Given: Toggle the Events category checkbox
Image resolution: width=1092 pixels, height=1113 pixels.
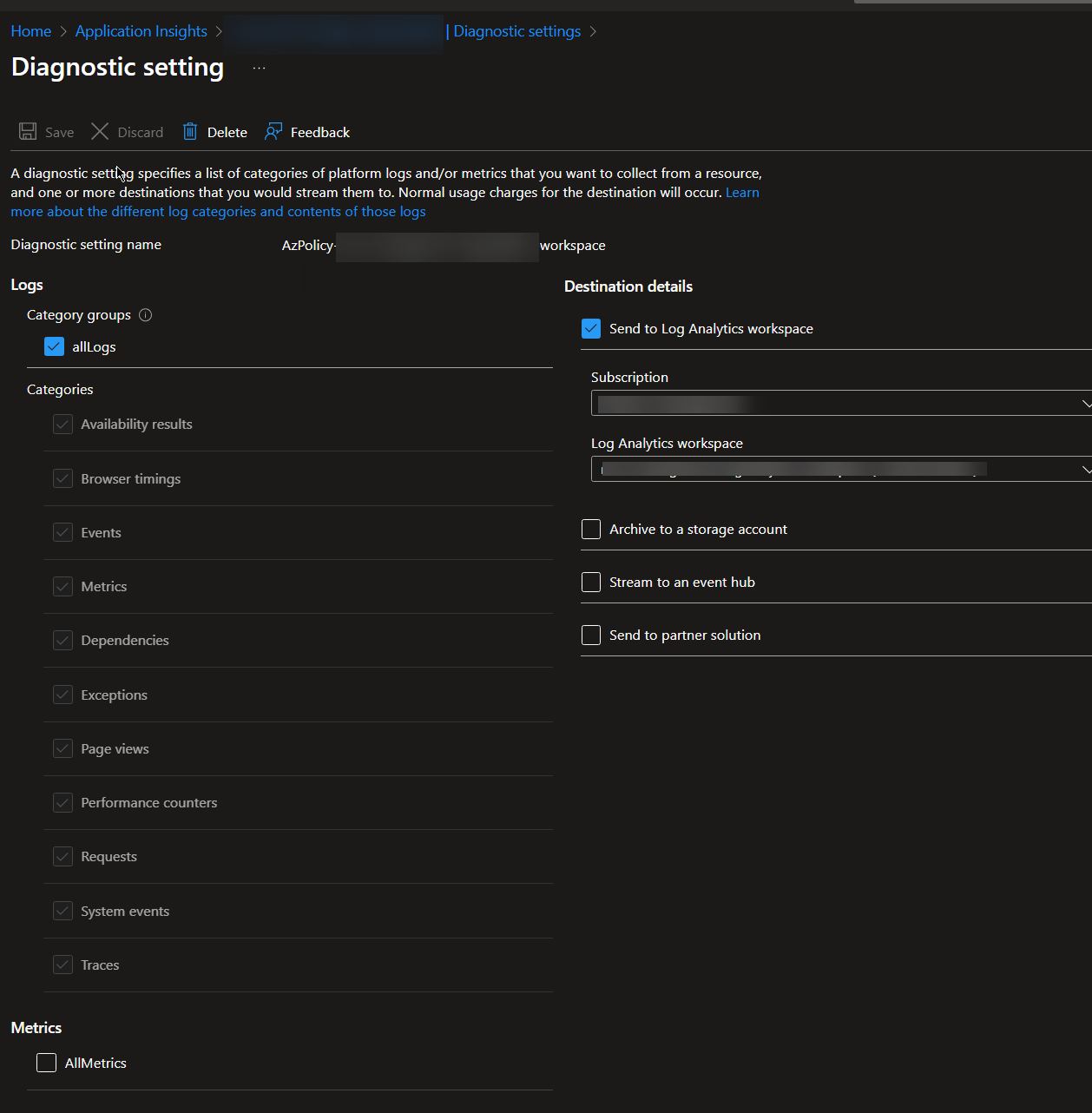Looking at the screenshot, I should click(62, 533).
